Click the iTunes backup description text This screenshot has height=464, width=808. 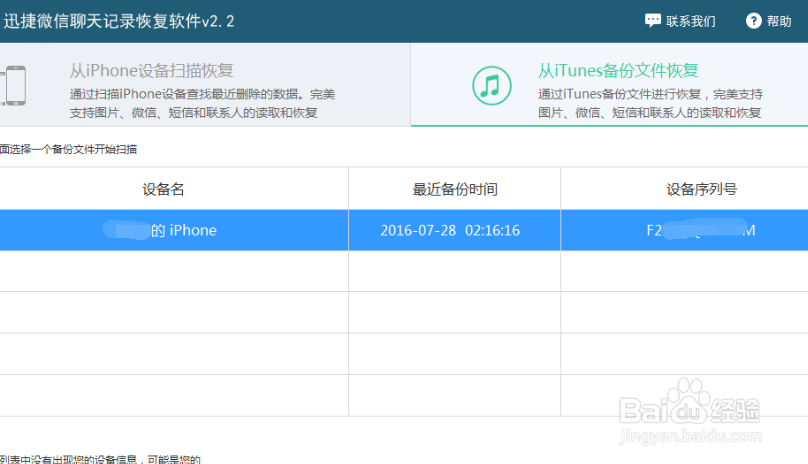point(650,103)
